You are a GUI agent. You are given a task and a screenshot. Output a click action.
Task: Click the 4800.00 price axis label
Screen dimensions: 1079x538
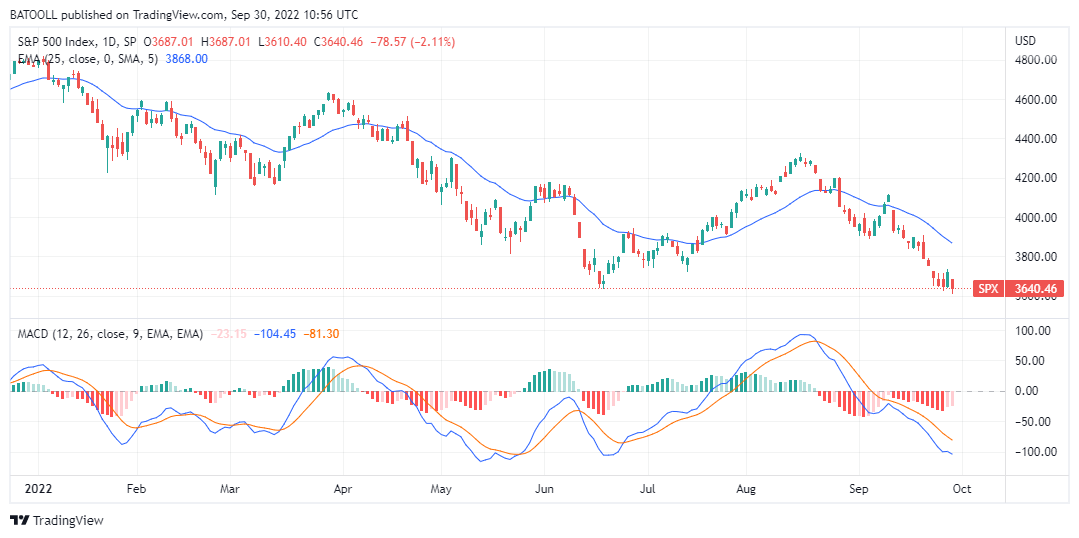pos(1035,60)
